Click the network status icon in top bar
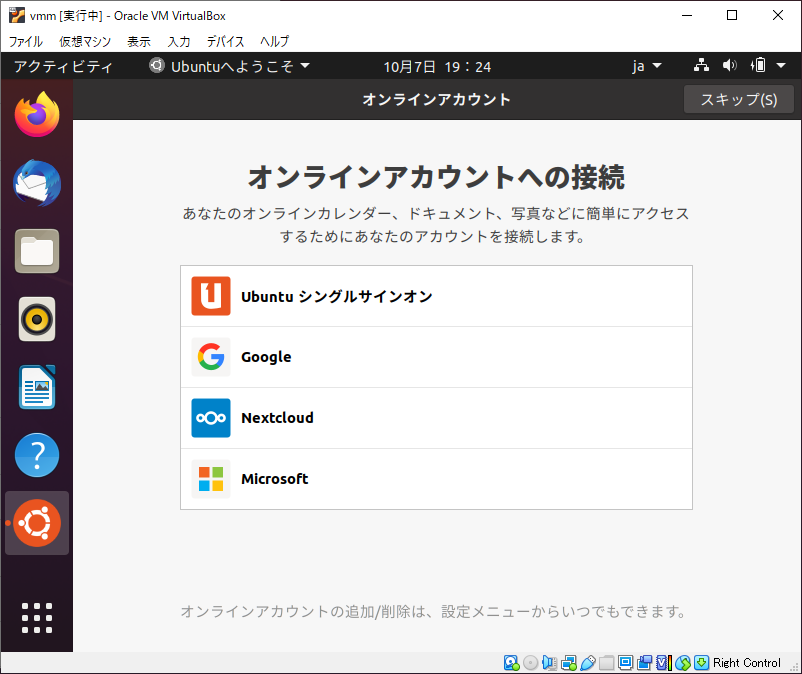This screenshot has width=802, height=674. pos(701,65)
